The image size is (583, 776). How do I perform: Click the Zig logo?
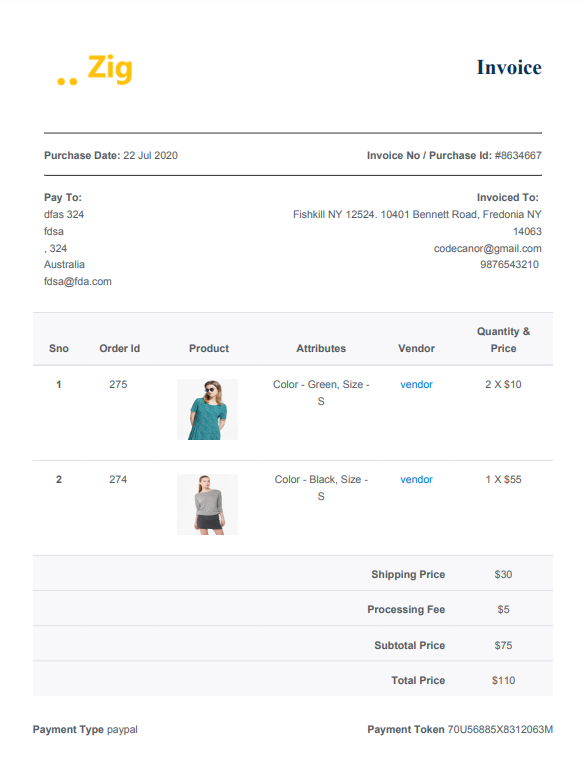click(95, 69)
